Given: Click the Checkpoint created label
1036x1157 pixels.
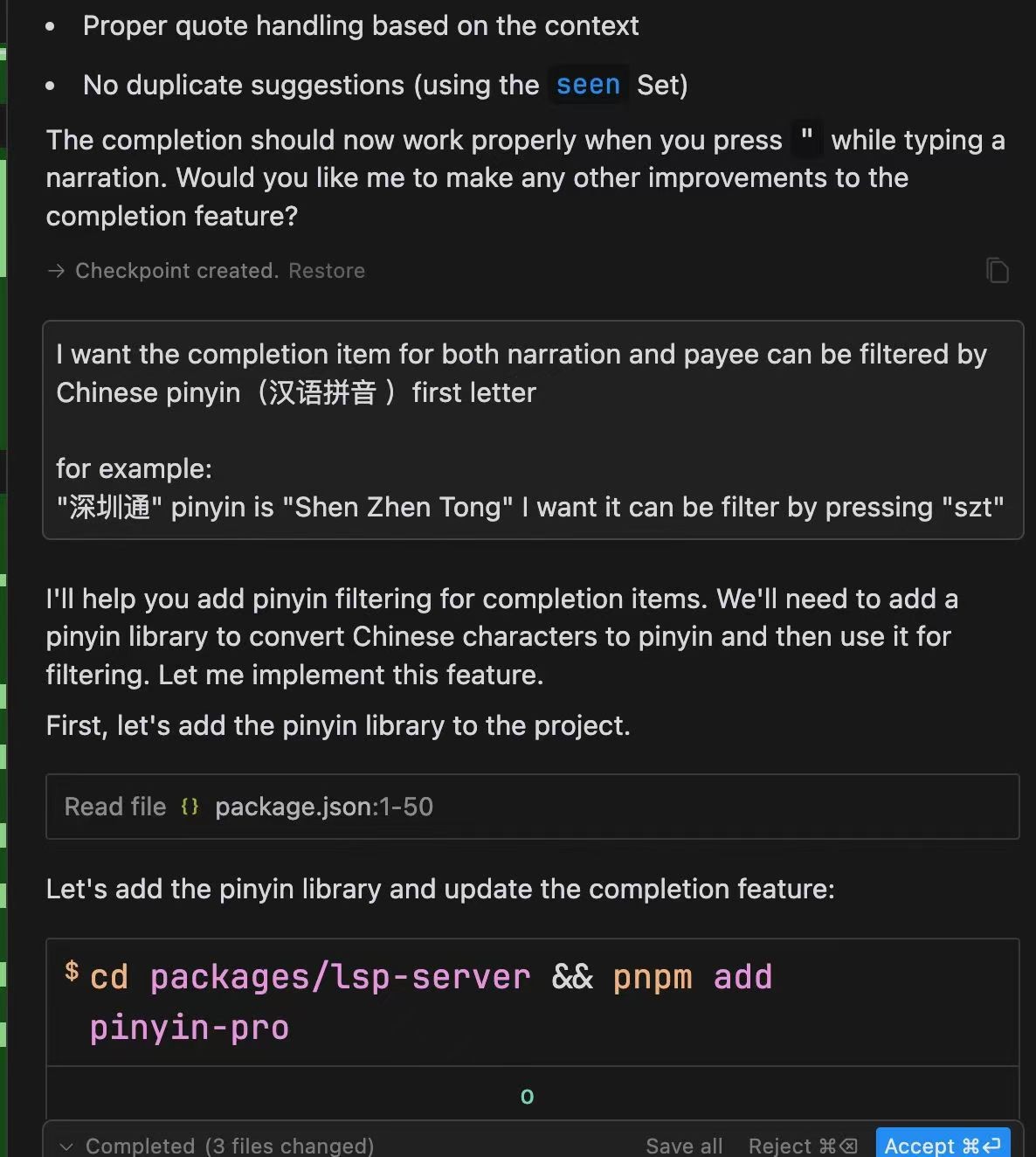Looking at the screenshot, I should click(x=176, y=271).
